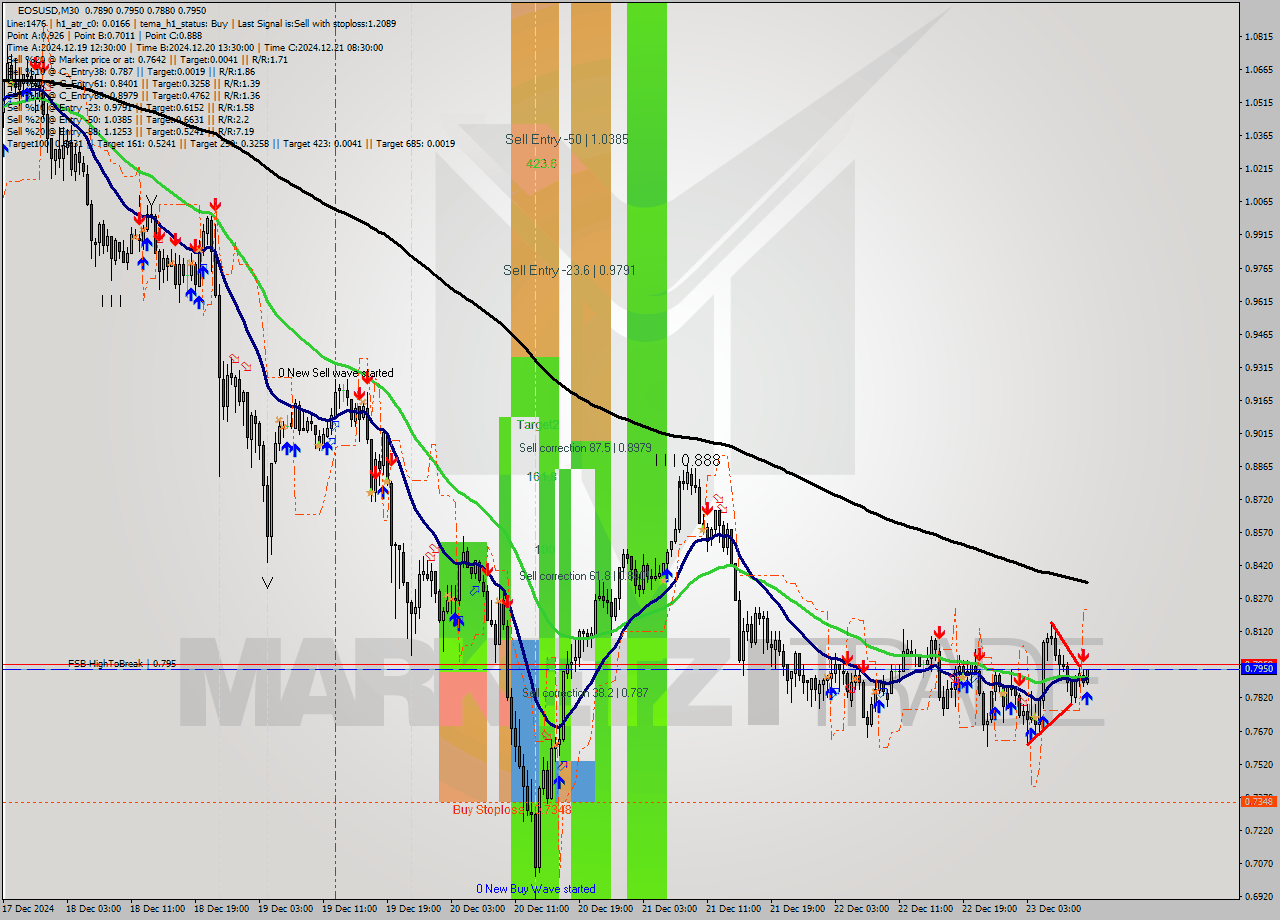1280x920 pixels.
Task: Click the 'I I I 0.888' peak label
Action: tap(688, 460)
